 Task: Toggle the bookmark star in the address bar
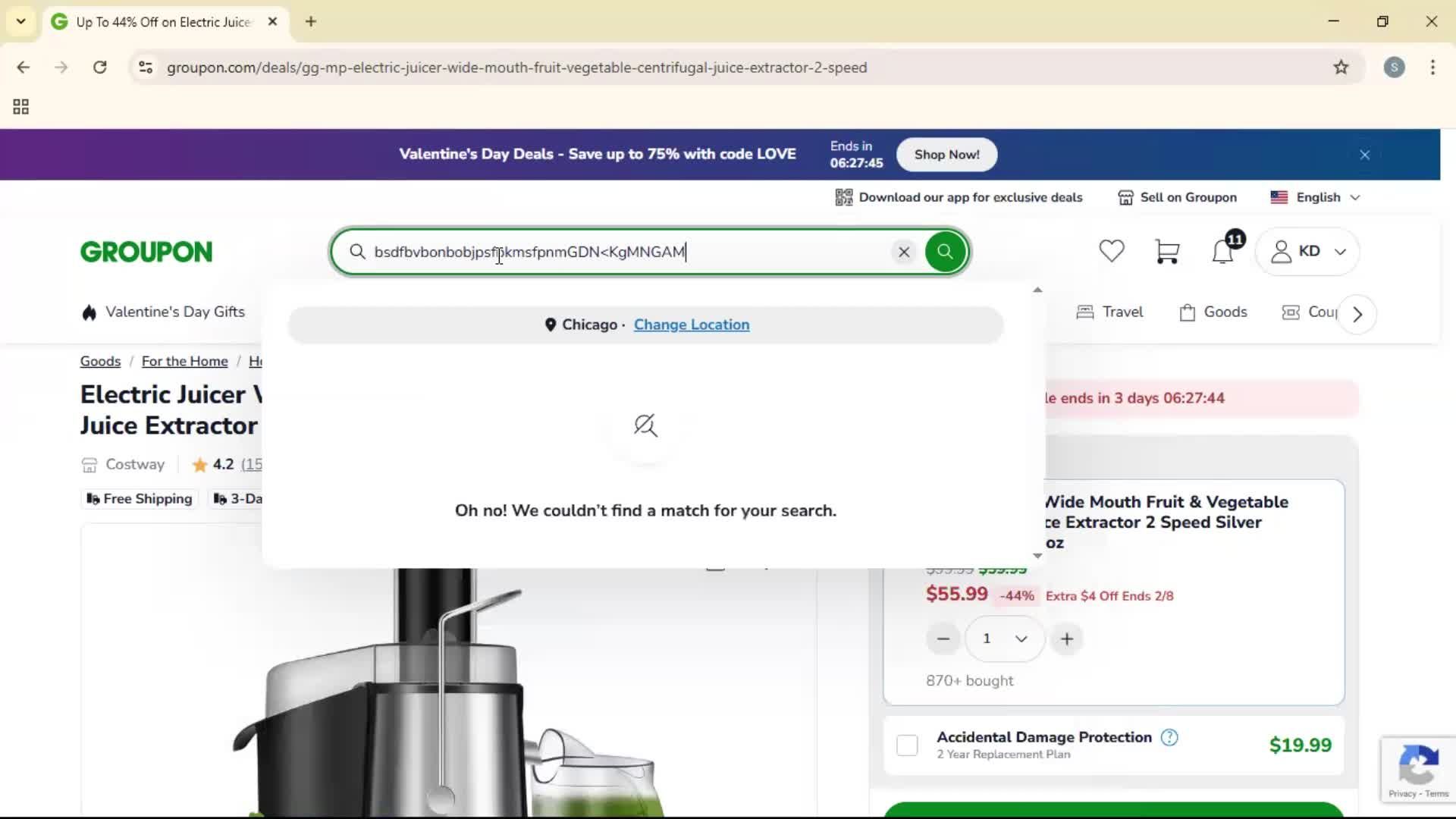click(1341, 67)
